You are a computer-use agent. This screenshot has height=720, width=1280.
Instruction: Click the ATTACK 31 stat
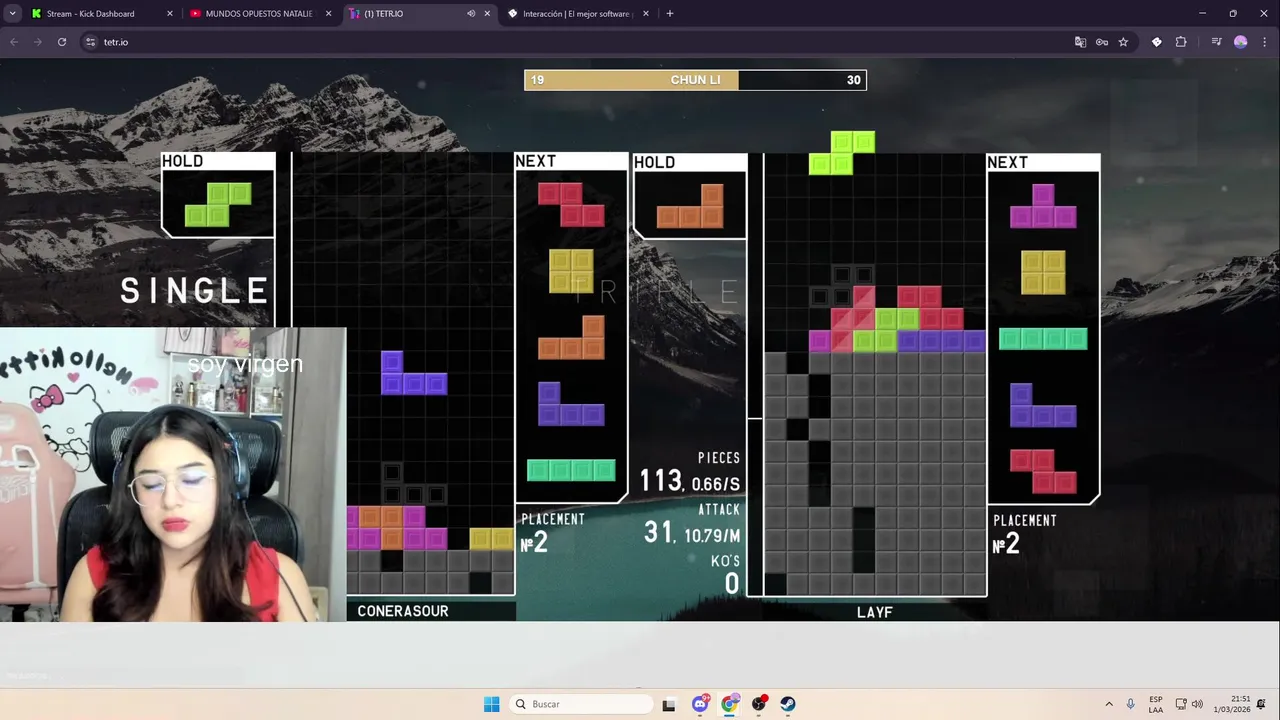pyautogui.click(x=692, y=525)
